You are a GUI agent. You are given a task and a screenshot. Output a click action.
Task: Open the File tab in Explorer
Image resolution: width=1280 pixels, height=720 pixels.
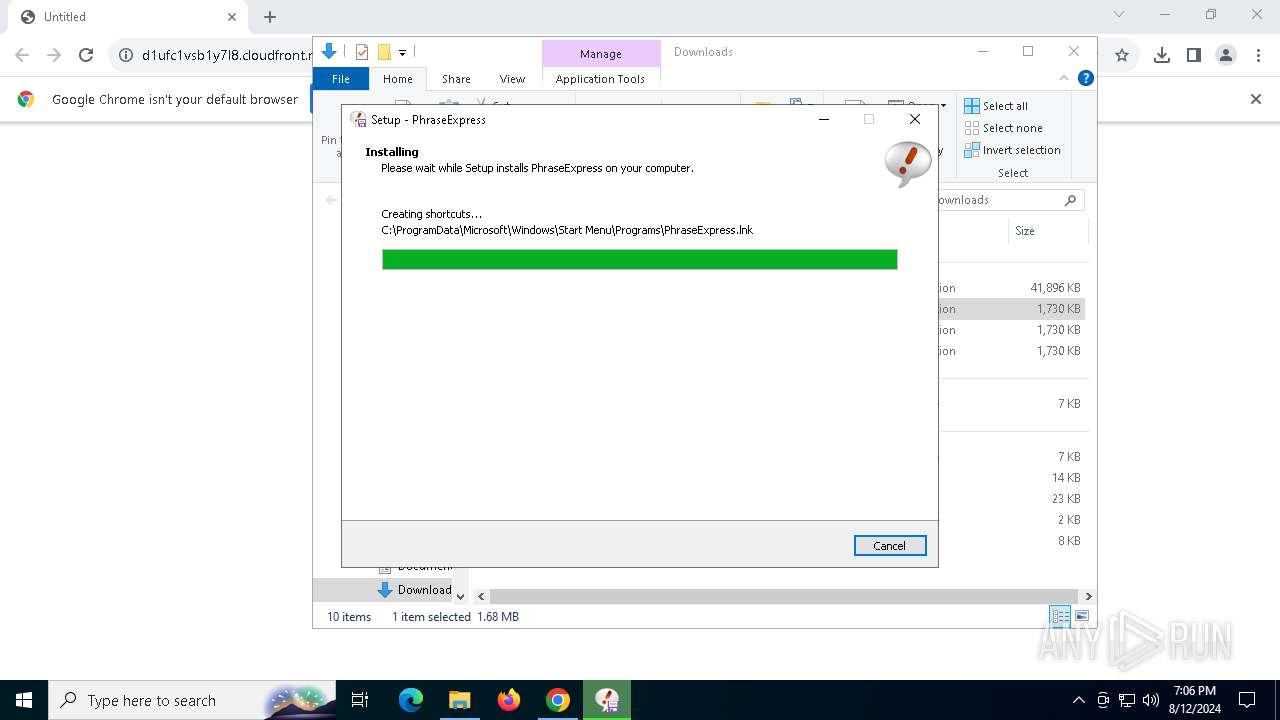[x=341, y=79]
